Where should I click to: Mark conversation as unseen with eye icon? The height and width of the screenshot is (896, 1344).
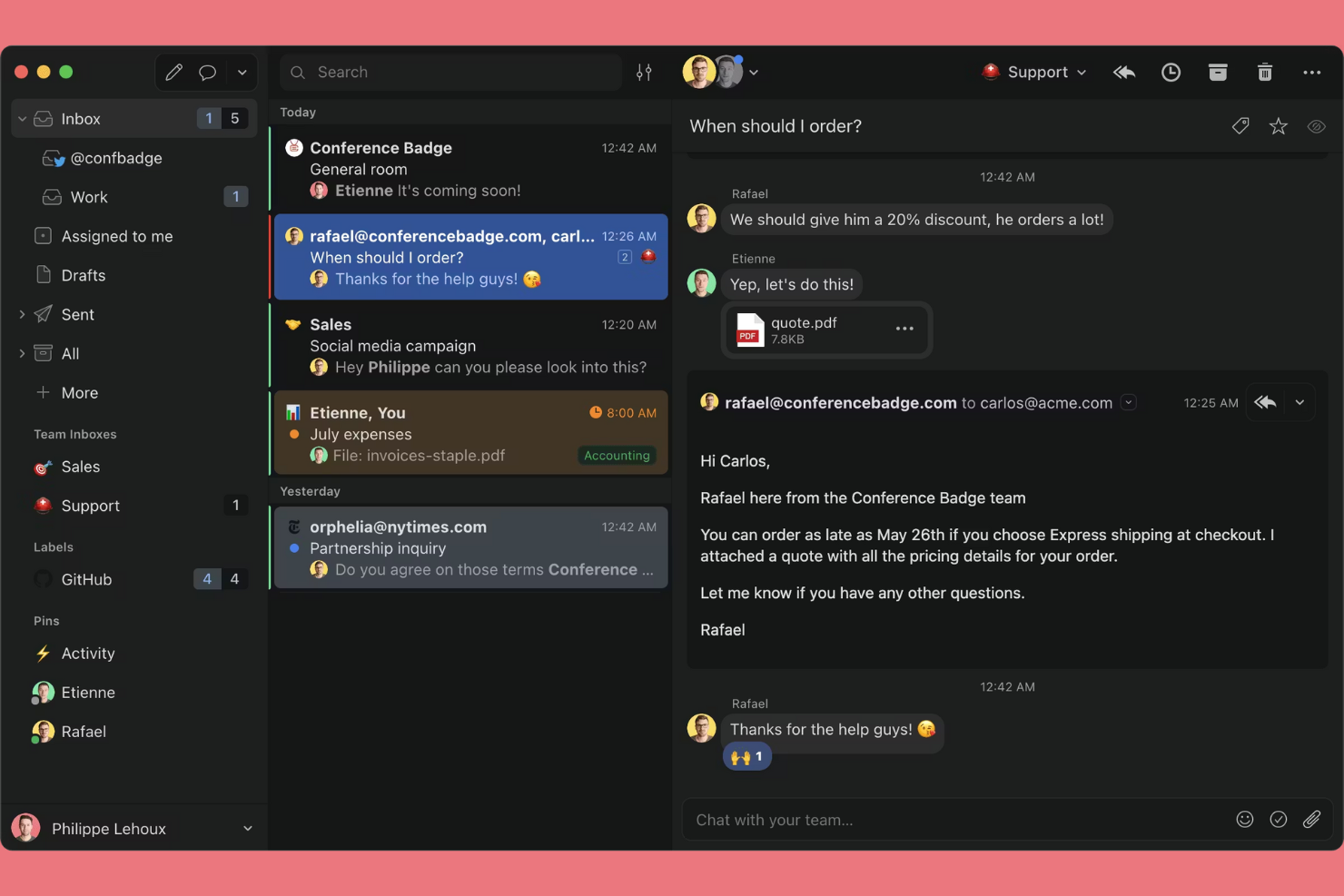pyautogui.click(x=1317, y=126)
